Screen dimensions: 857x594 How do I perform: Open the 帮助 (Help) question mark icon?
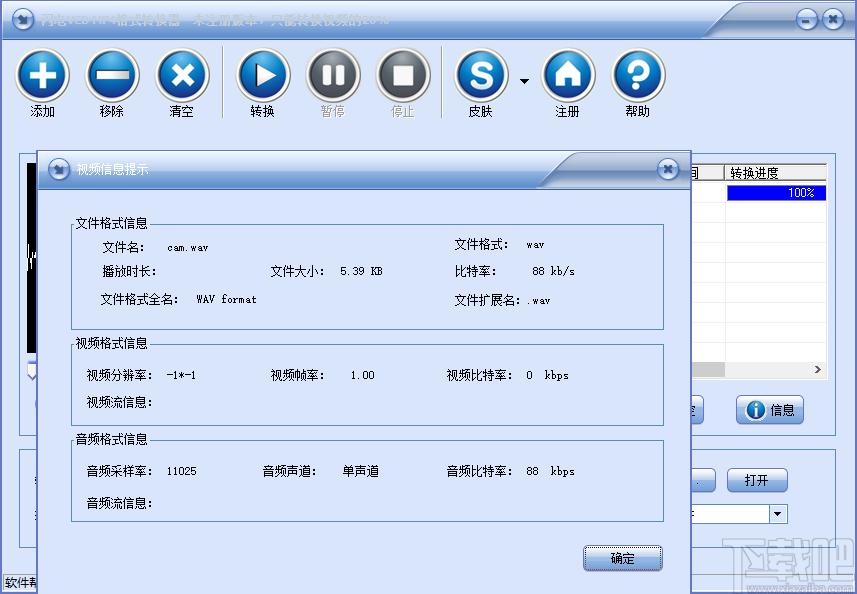point(638,75)
